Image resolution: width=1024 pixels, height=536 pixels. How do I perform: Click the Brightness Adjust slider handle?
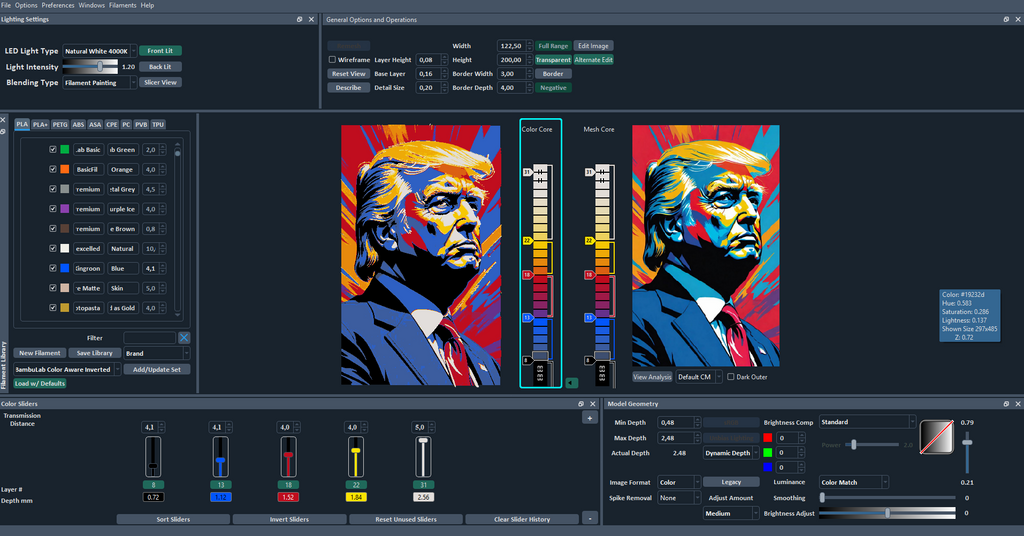click(888, 513)
